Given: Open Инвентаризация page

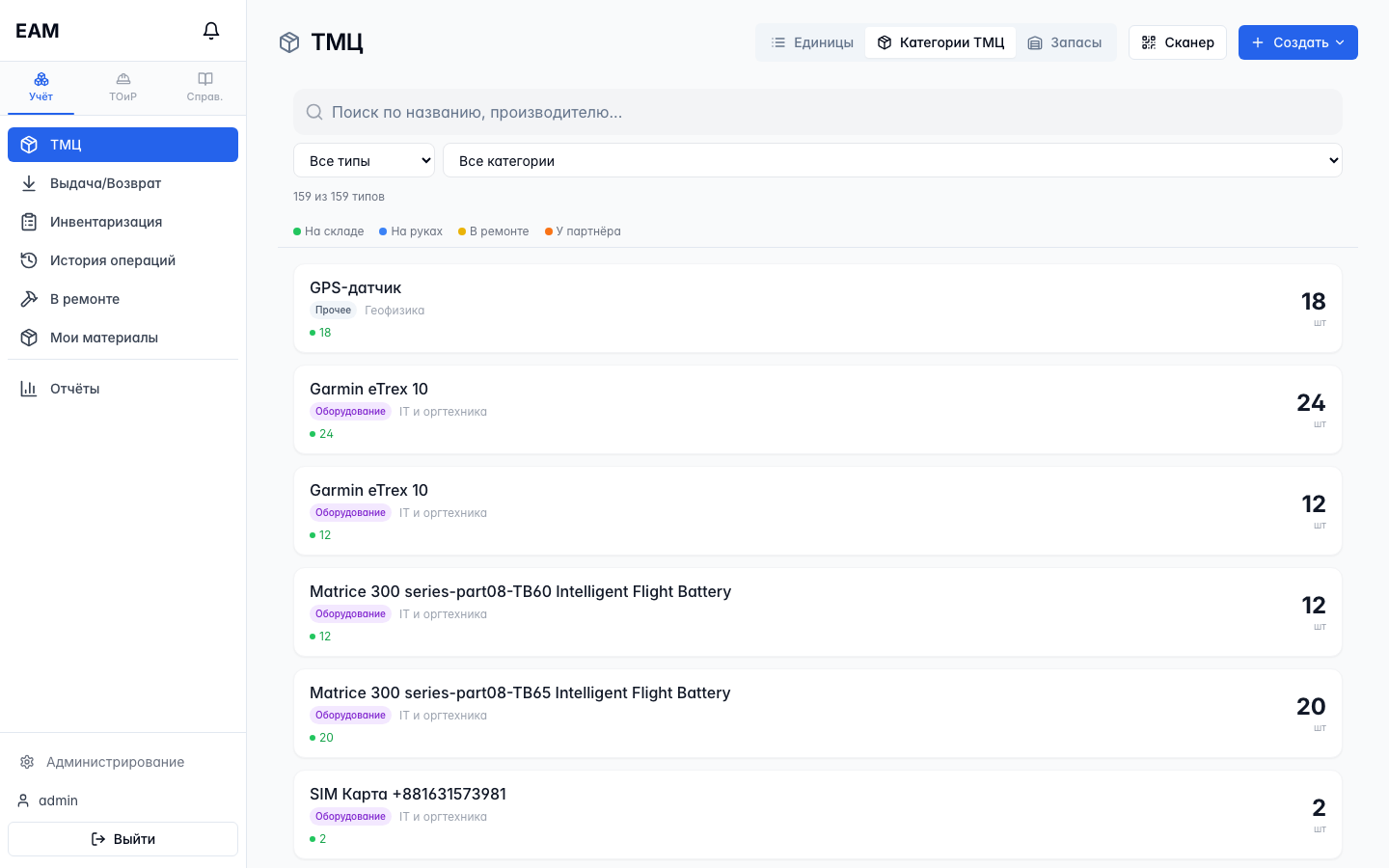Looking at the screenshot, I should (123, 222).
